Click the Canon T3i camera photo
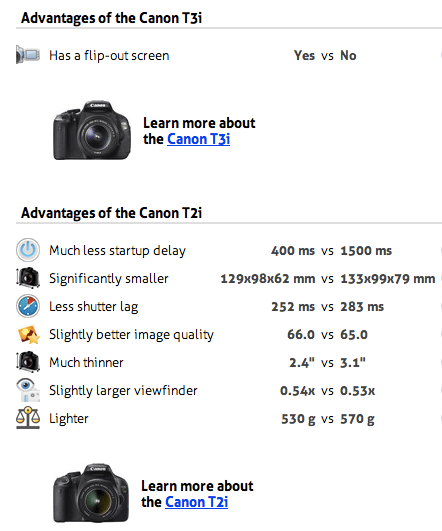The height and width of the screenshot is (531, 442). click(92, 130)
